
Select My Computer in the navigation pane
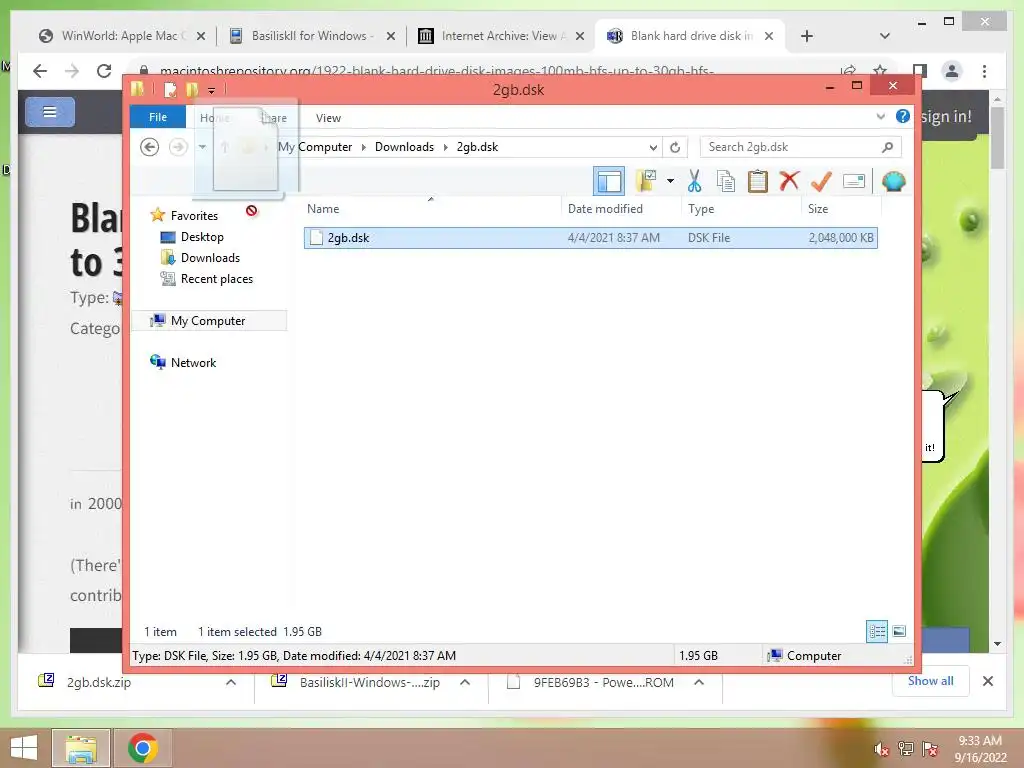coord(208,321)
